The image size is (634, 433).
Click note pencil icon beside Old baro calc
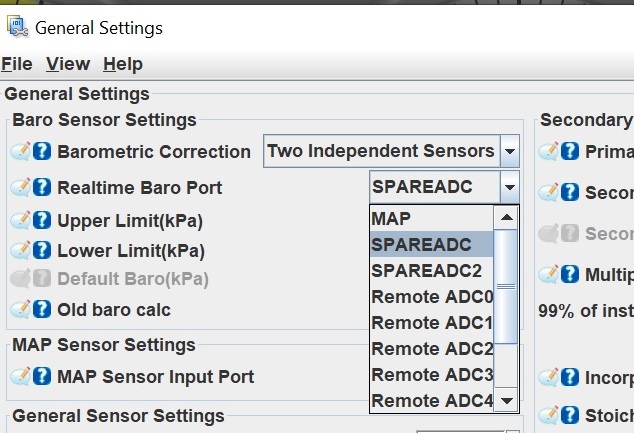pos(20,309)
